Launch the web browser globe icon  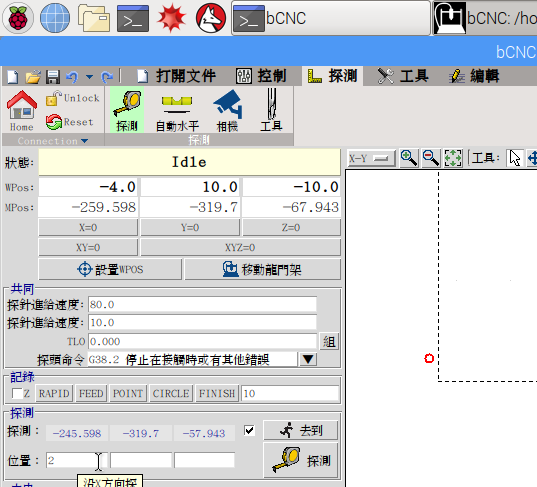tap(55, 18)
